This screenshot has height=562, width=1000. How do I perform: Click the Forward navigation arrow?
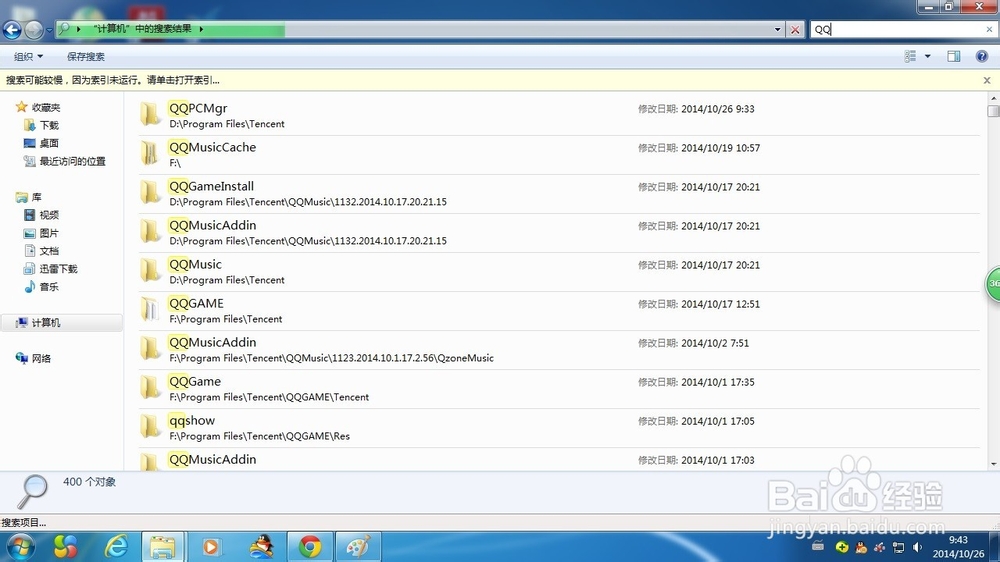coord(33,29)
